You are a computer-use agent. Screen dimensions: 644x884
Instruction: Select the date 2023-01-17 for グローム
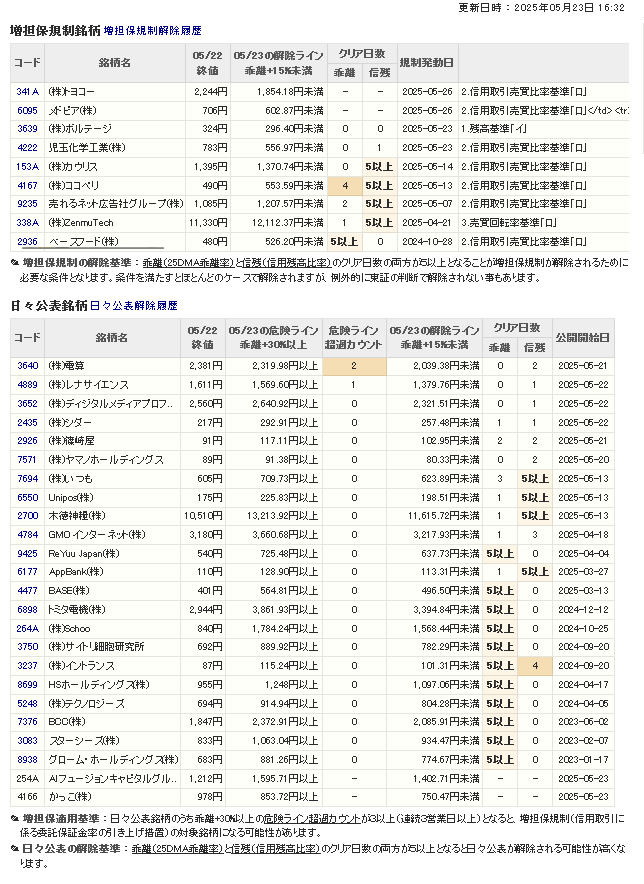coord(583,760)
